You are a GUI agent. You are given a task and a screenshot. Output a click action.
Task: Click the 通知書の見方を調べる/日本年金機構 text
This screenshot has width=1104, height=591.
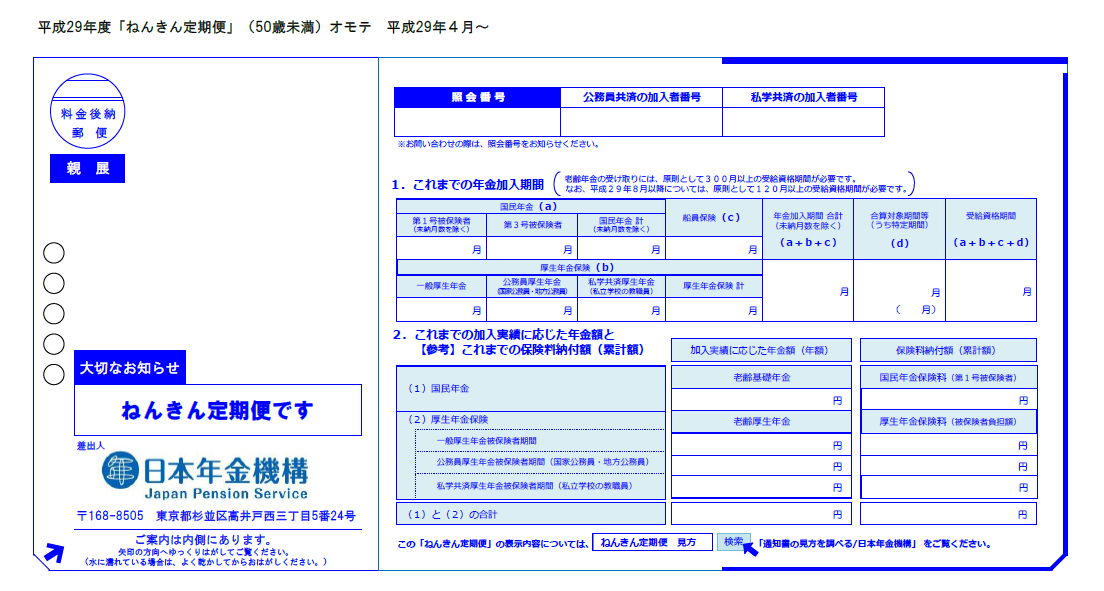(836, 543)
